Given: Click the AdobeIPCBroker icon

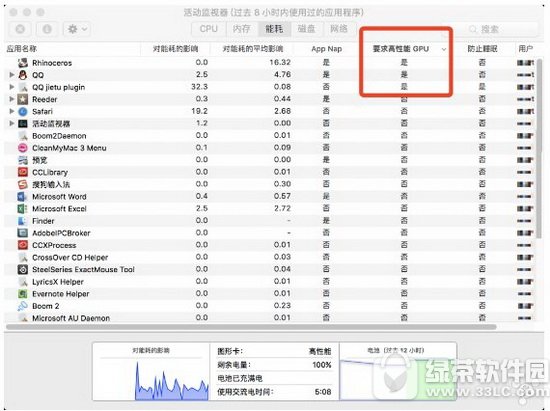Looking at the screenshot, I should pyautogui.click(x=23, y=233).
